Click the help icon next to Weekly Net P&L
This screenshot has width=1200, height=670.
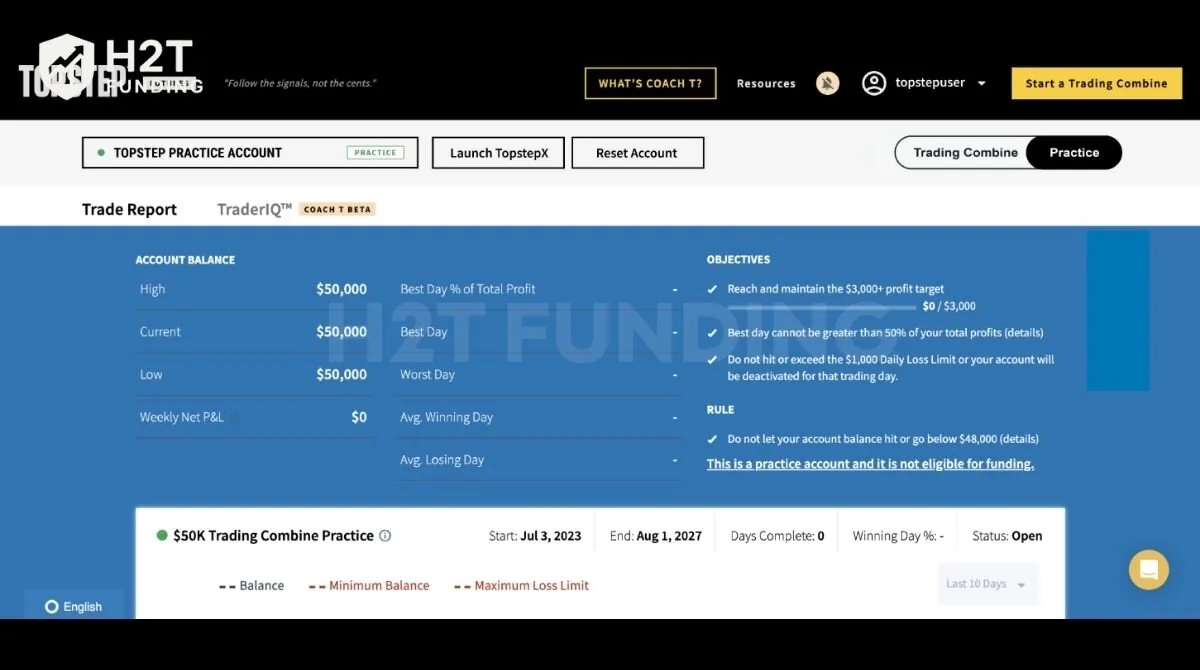(x=233, y=418)
